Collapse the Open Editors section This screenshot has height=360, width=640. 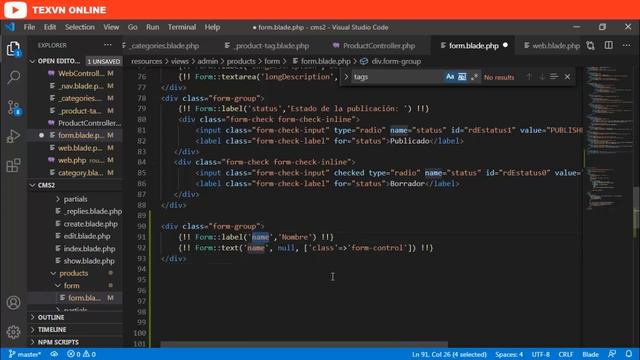pos(32,61)
